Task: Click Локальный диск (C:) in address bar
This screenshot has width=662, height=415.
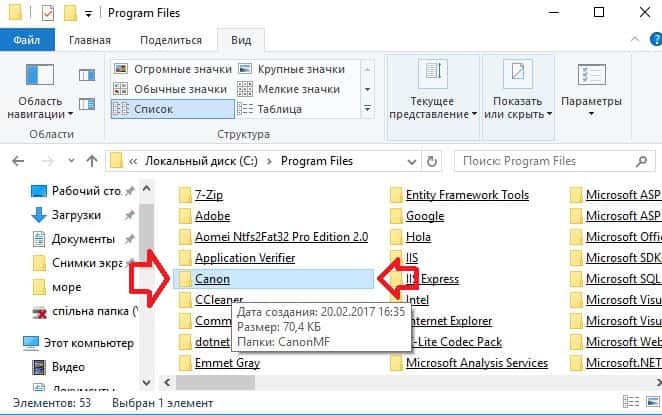Action: coord(201,161)
